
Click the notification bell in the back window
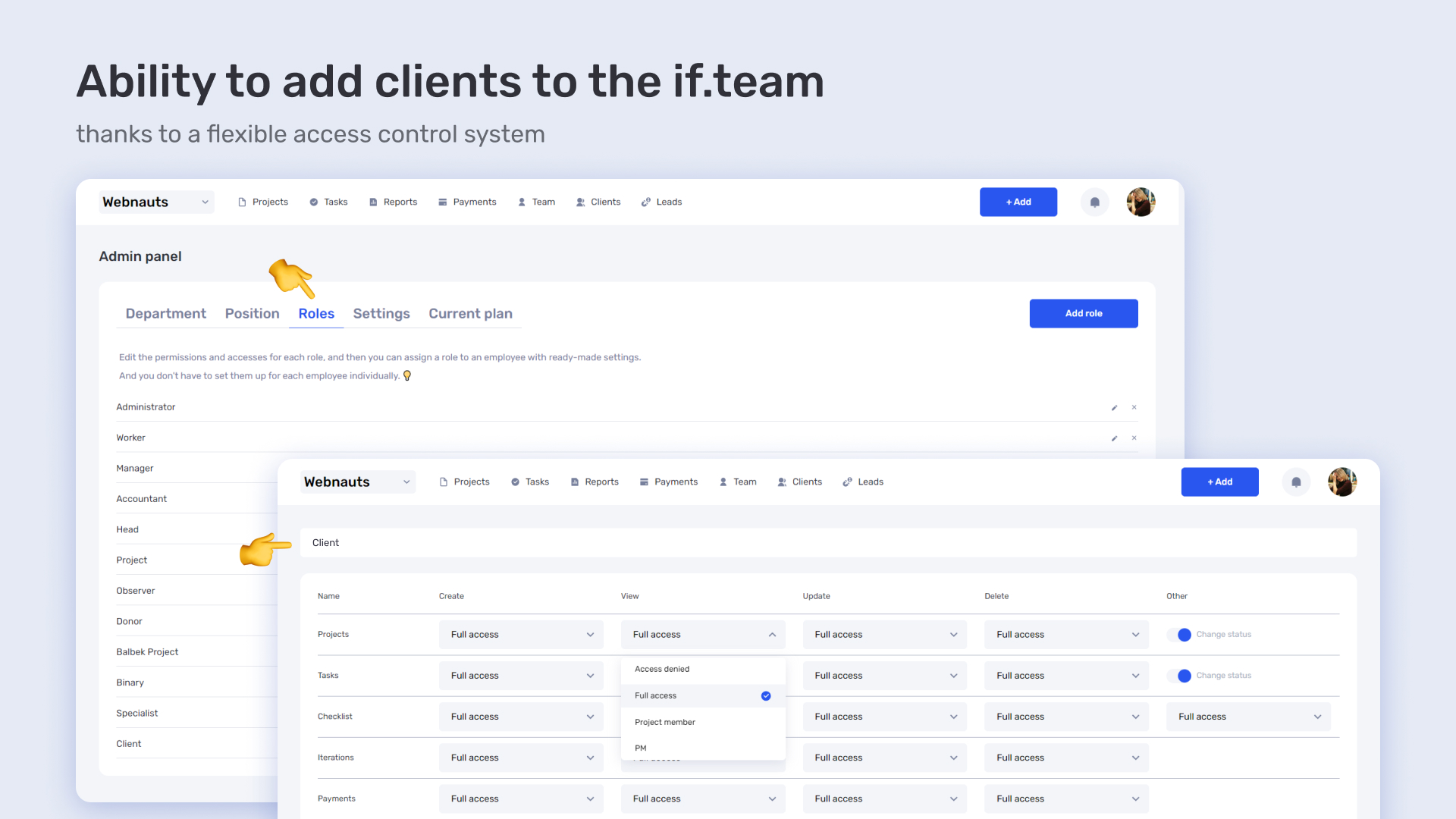tap(1094, 202)
